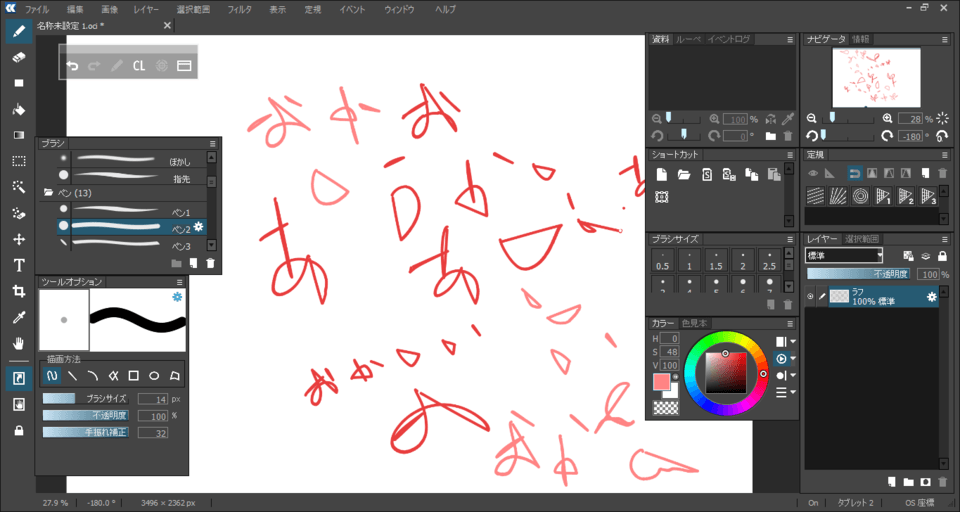Collapse the ペン (13) brush folder
This screenshot has width=960, height=512.
48,192
